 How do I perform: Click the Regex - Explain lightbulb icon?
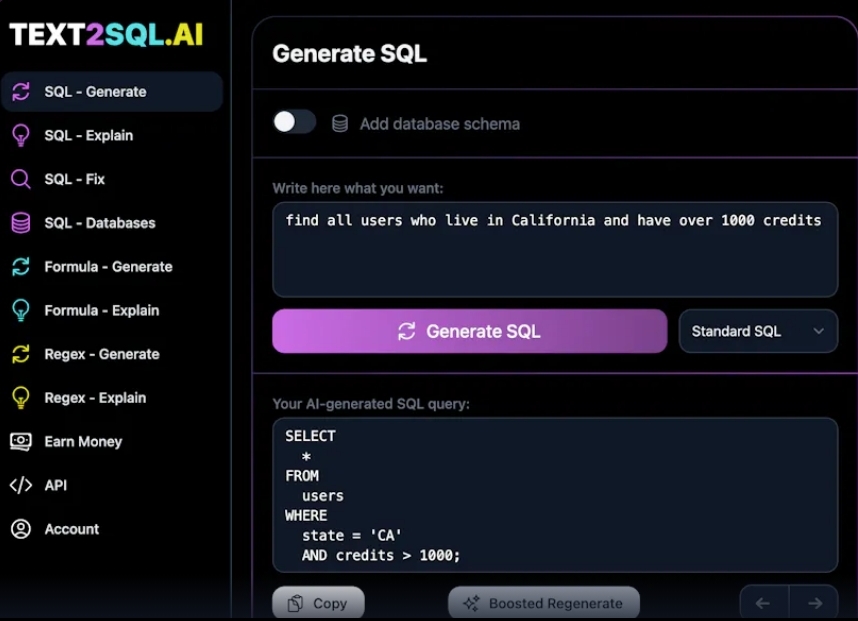pyautogui.click(x=20, y=398)
